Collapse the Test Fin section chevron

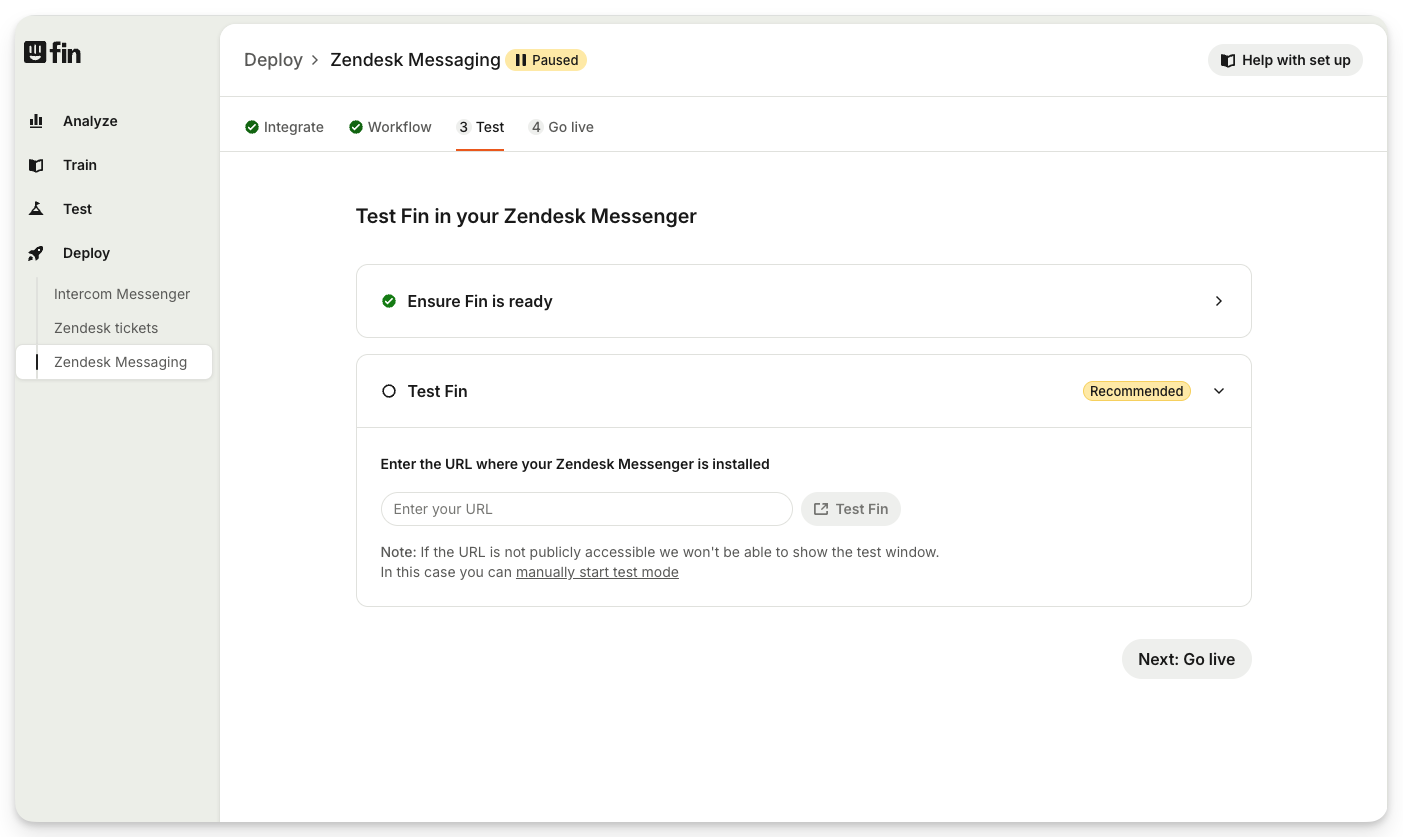point(1218,391)
